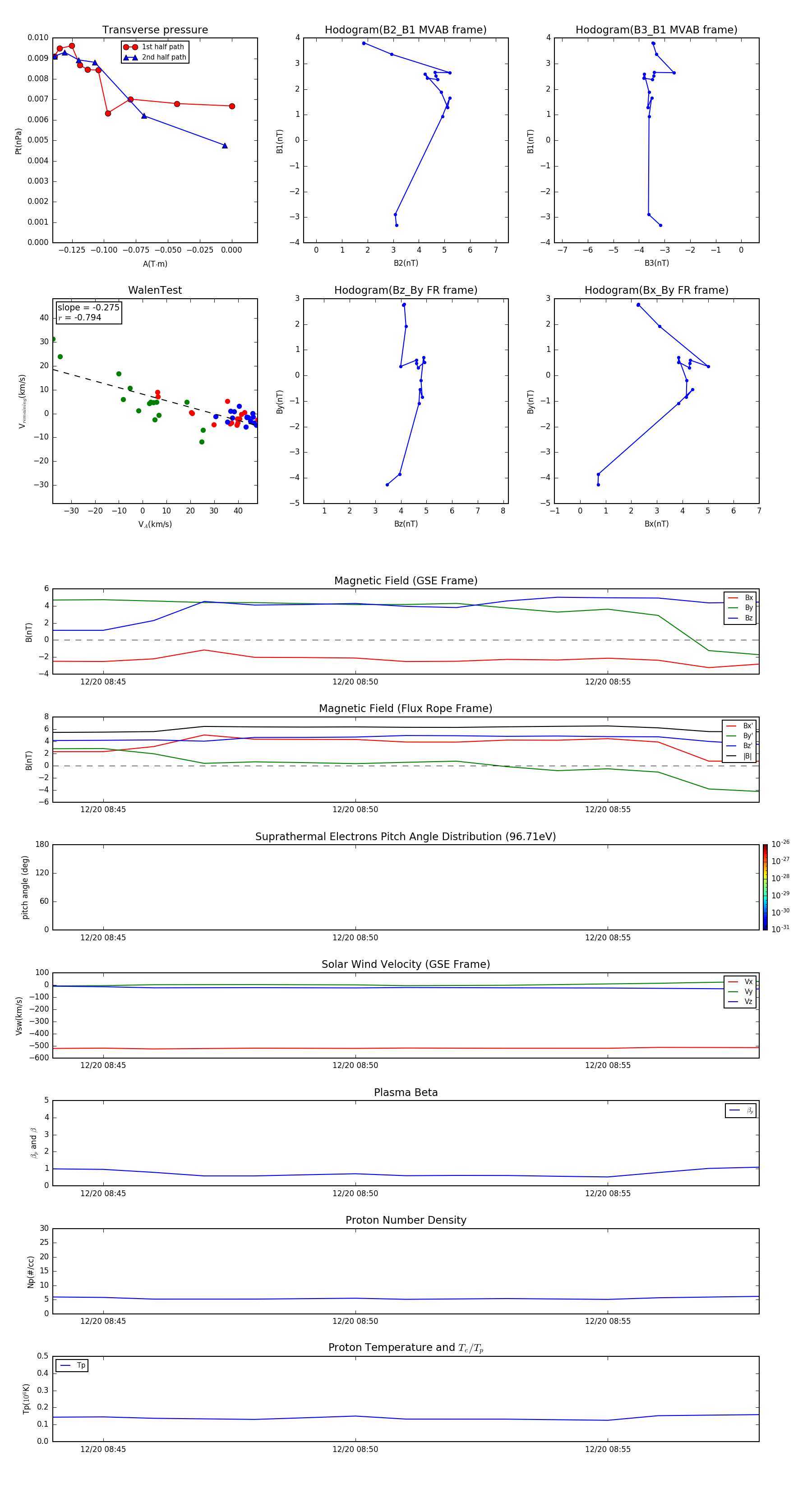
Task: Click the 'Hodogram(Bz_By FR frame)' title
Action: (406, 290)
